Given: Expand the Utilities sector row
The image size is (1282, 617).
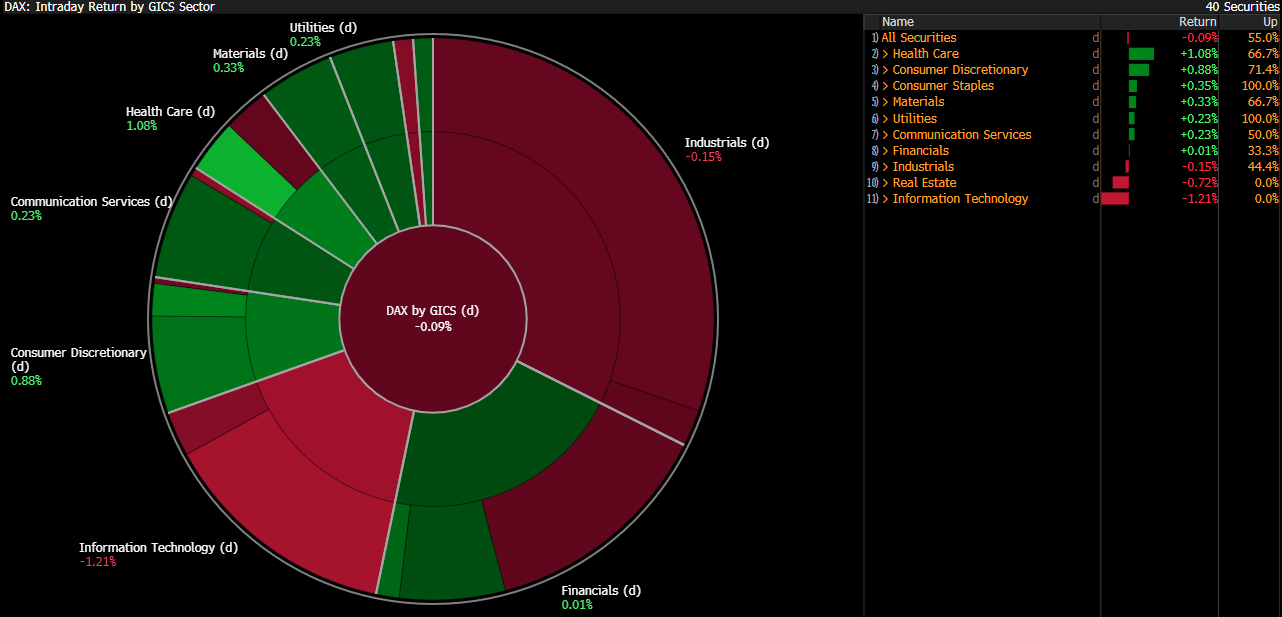Looking at the screenshot, I should pyautogui.click(x=885, y=118).
